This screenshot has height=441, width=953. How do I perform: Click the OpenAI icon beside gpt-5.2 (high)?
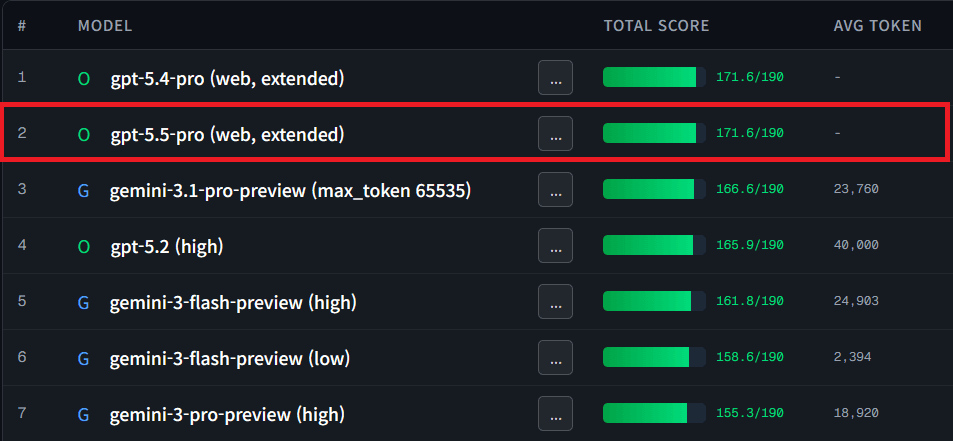point(84,246)
